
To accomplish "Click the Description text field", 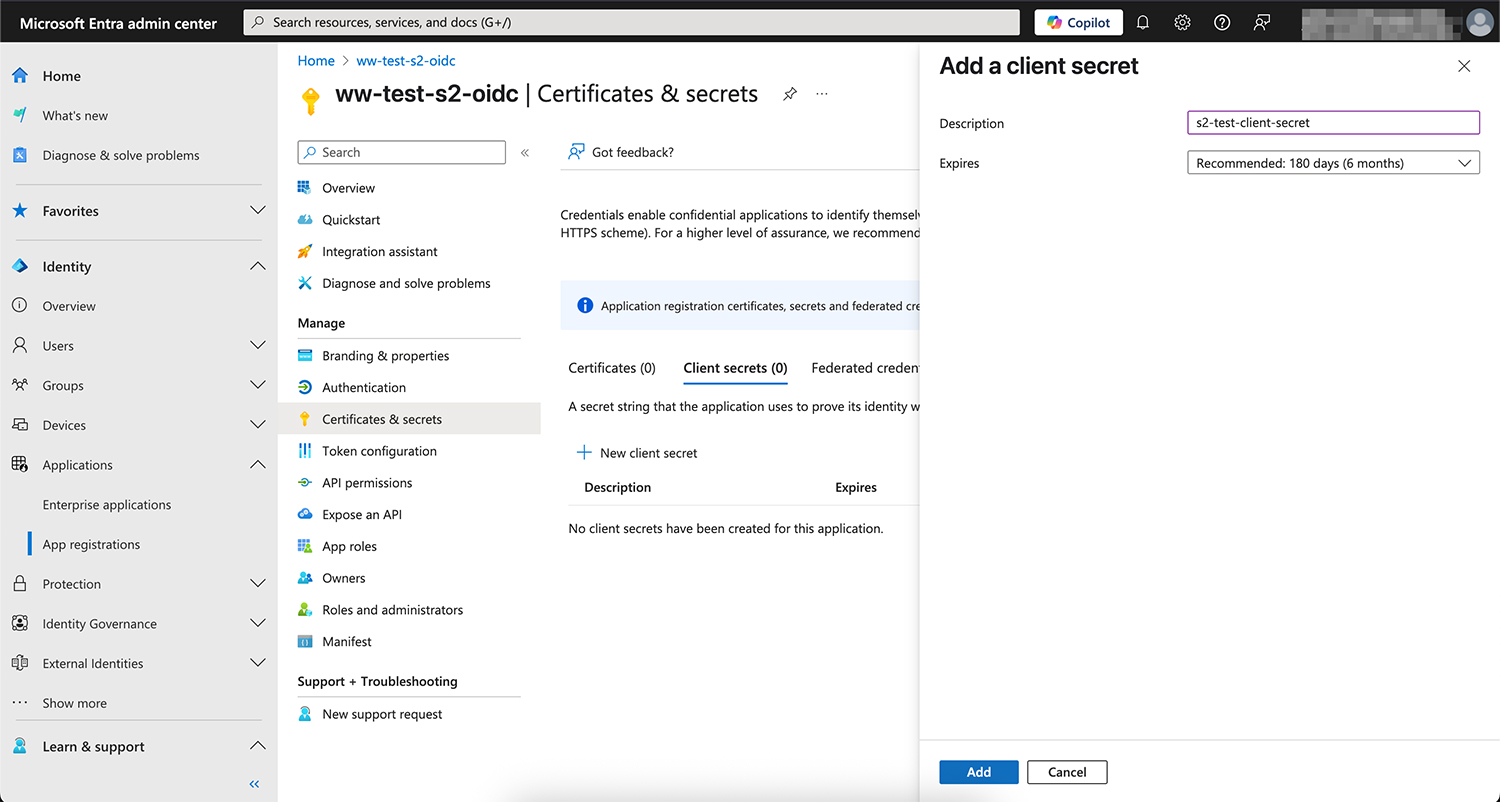I will coord(1332,123).
